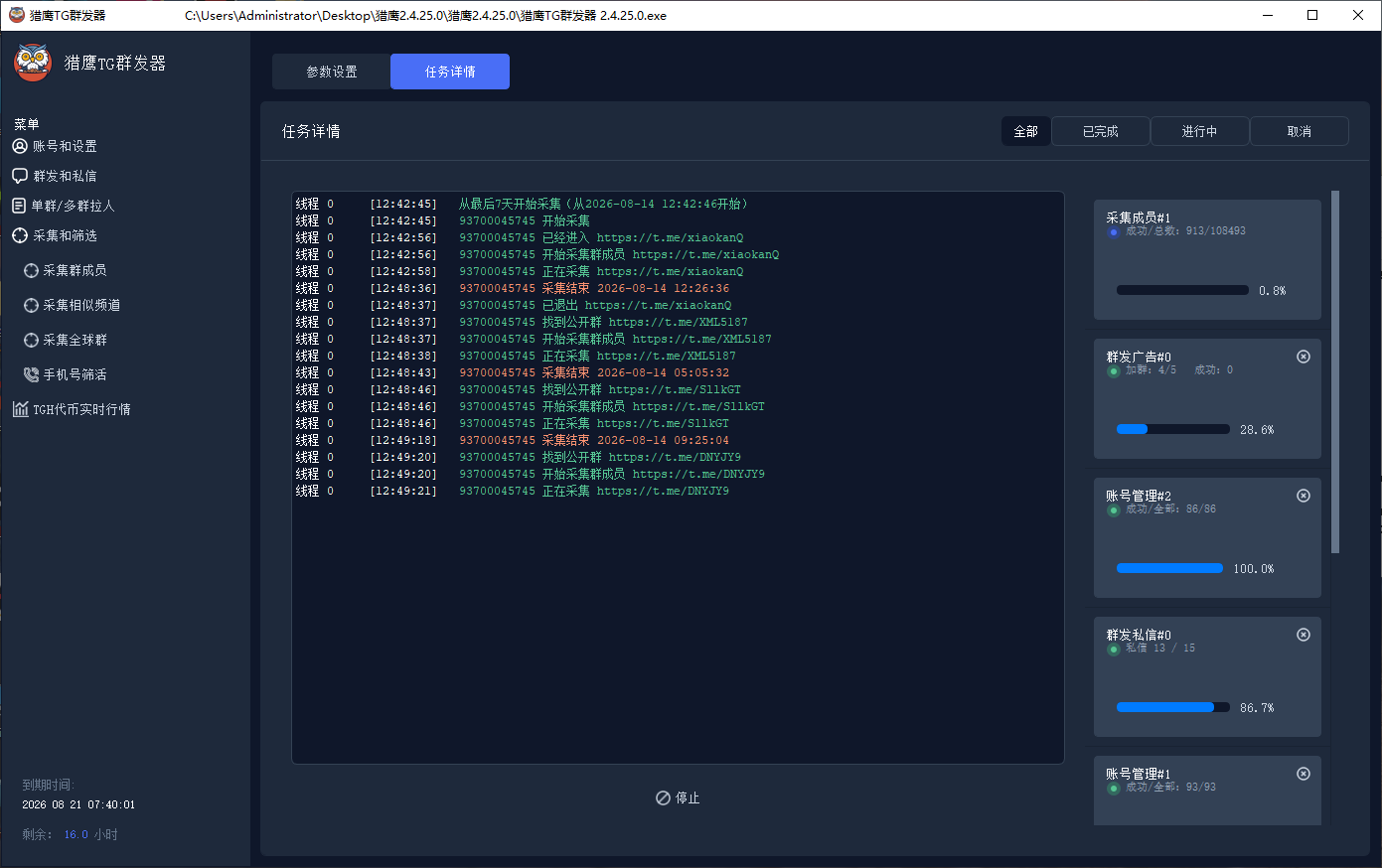Select the 群发私信#0 task card title
Image resolution: width=1382 pixels, height=868 pixels.
pos(1139,635)
